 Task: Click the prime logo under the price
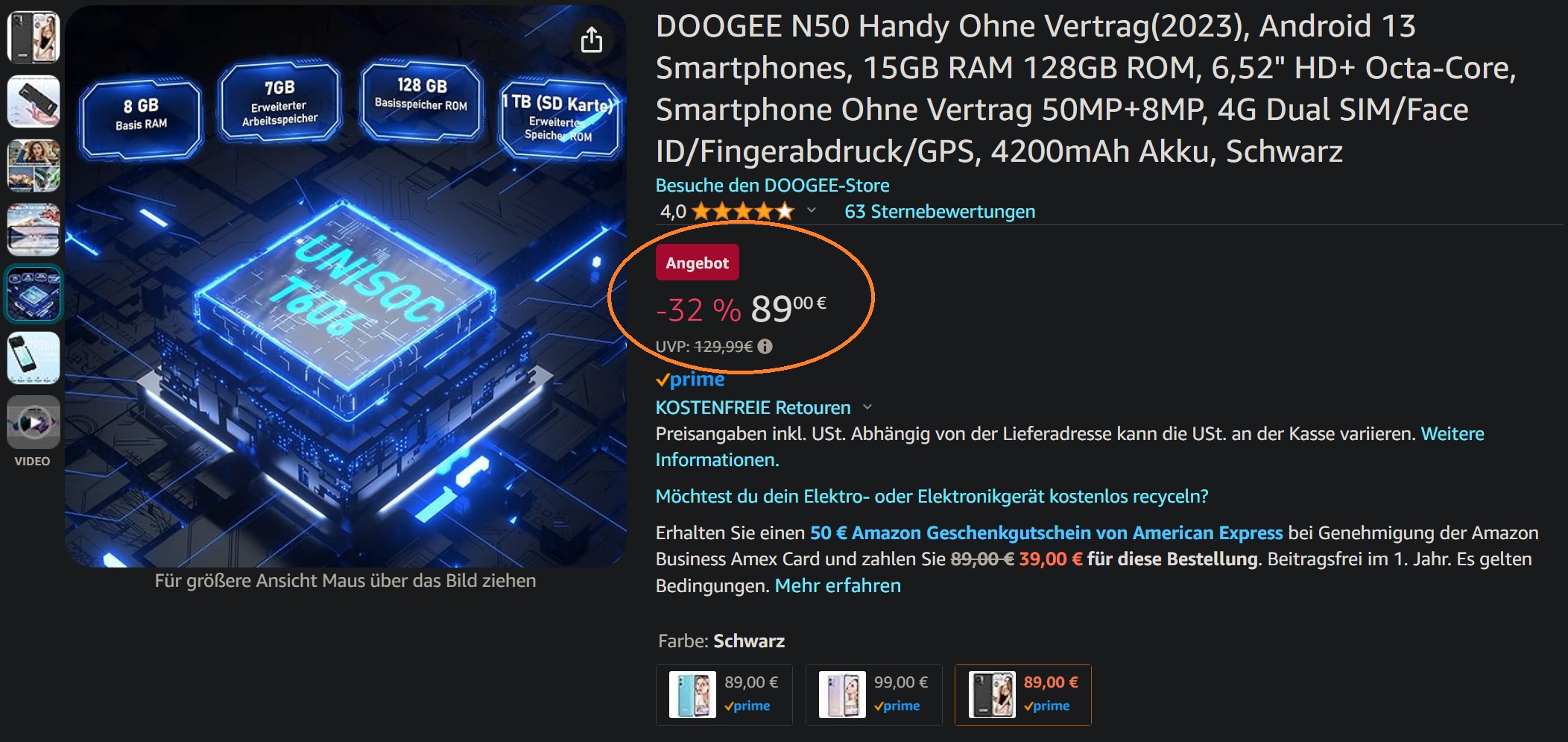pos(690,380)
